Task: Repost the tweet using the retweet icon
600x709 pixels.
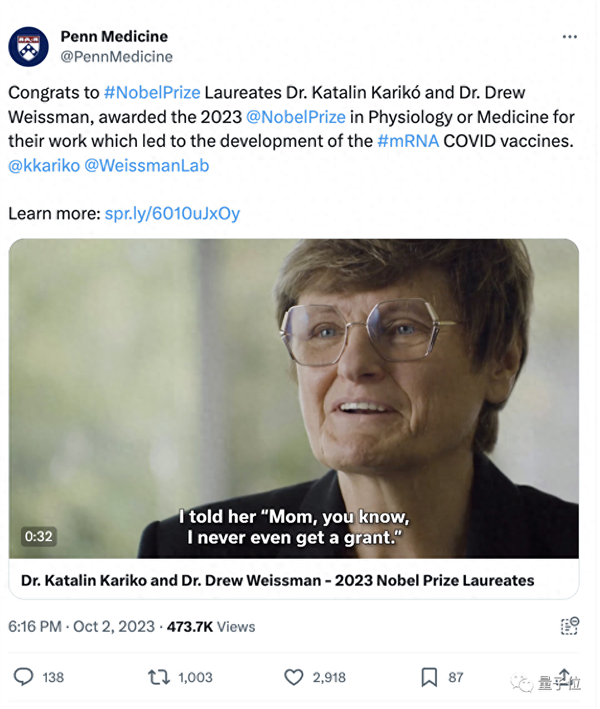Action: click(159, 677)
